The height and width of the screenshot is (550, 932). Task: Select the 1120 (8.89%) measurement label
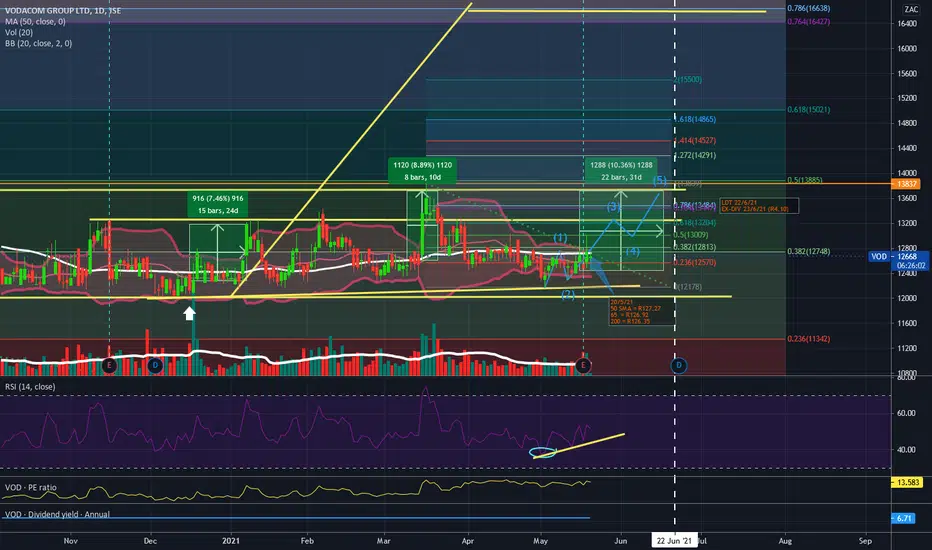(423, 171)
